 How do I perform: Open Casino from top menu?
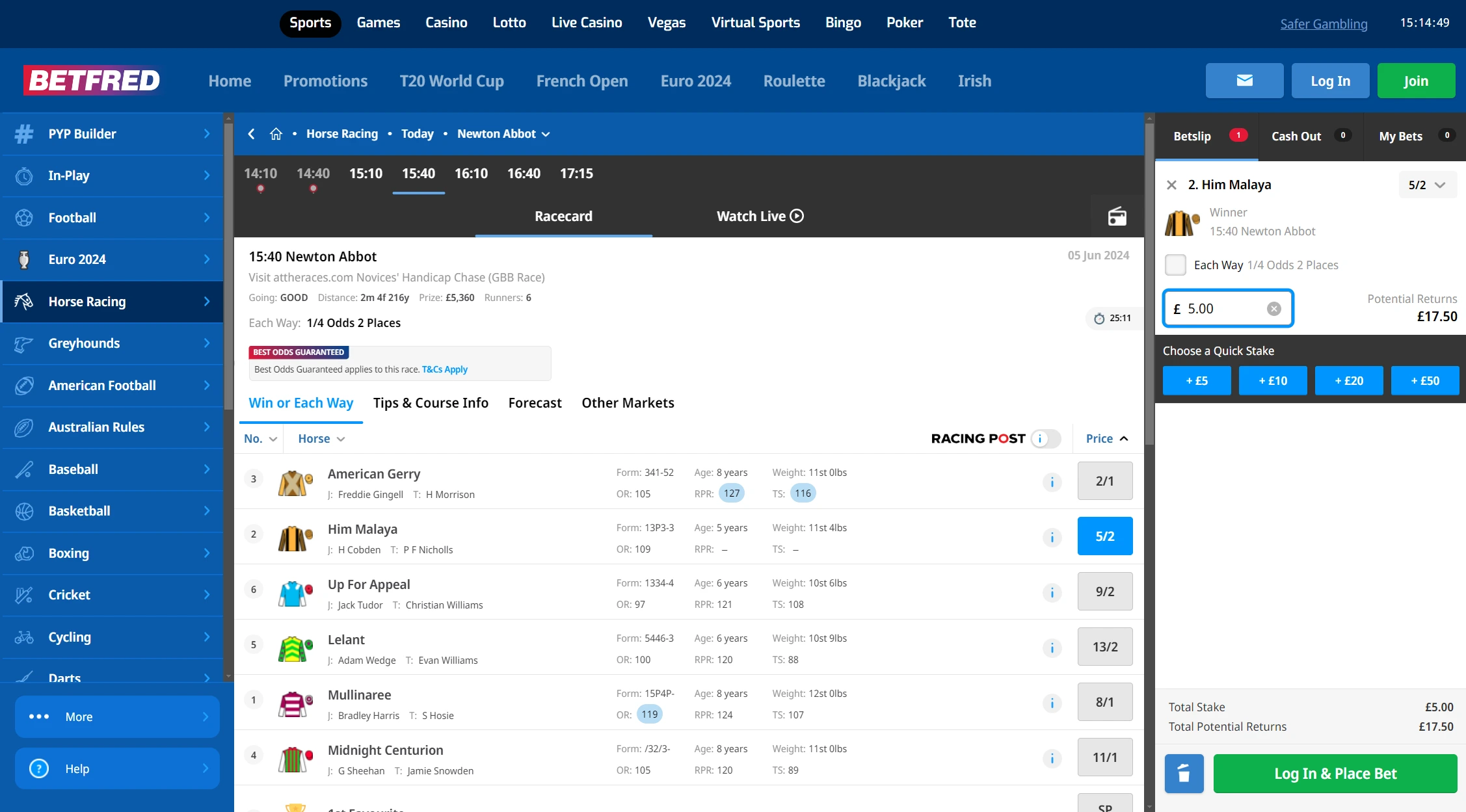[446, 23]
